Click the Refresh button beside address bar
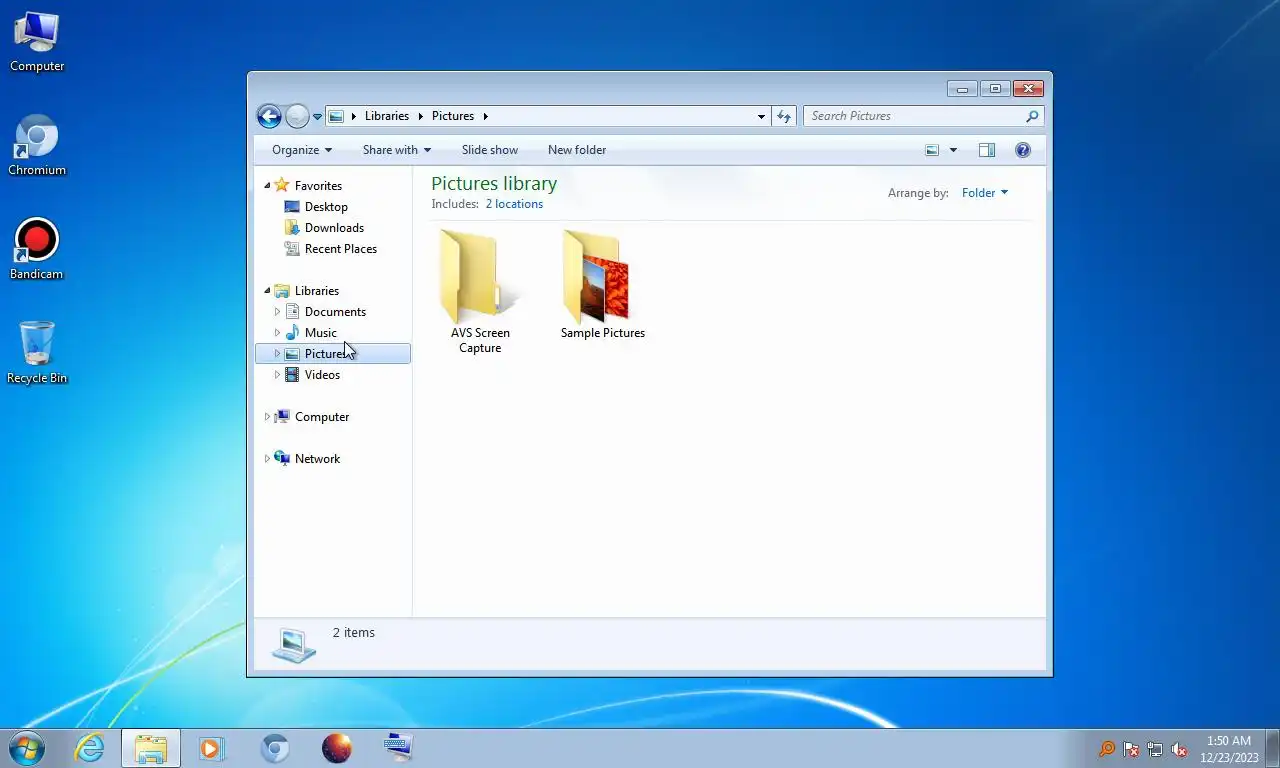 784,116
